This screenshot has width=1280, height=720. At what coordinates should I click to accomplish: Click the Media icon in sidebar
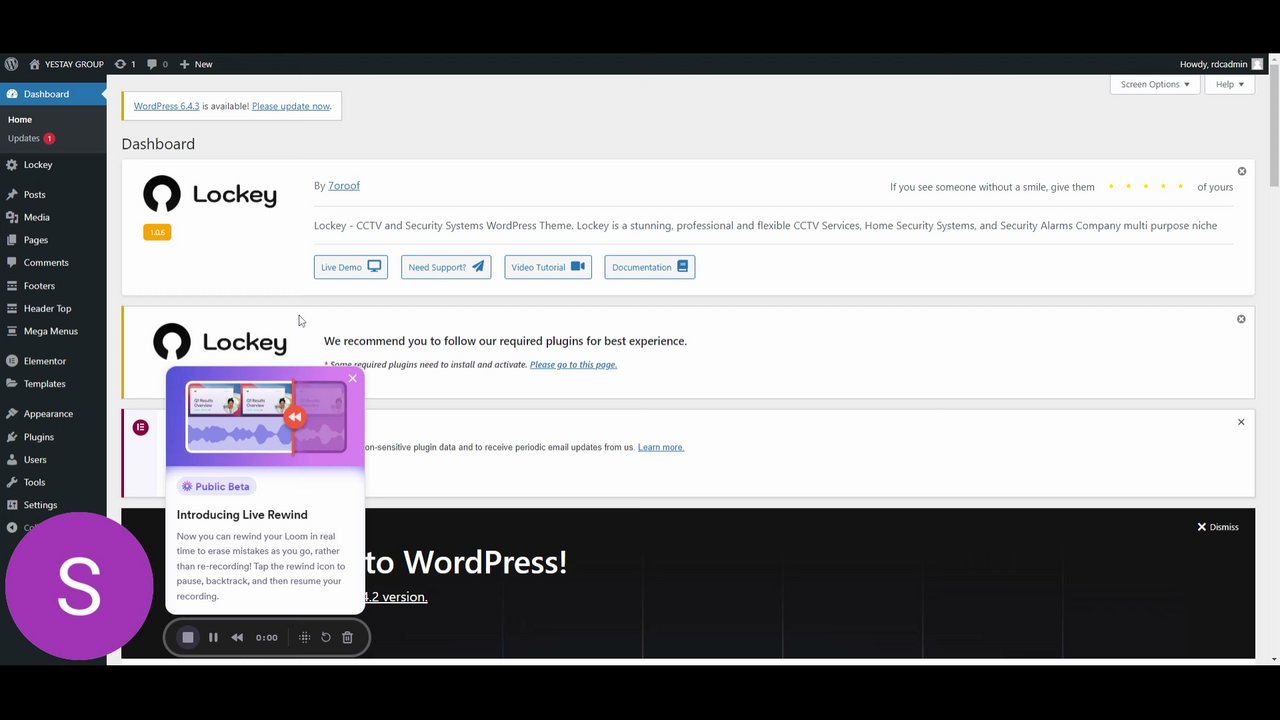12,217
